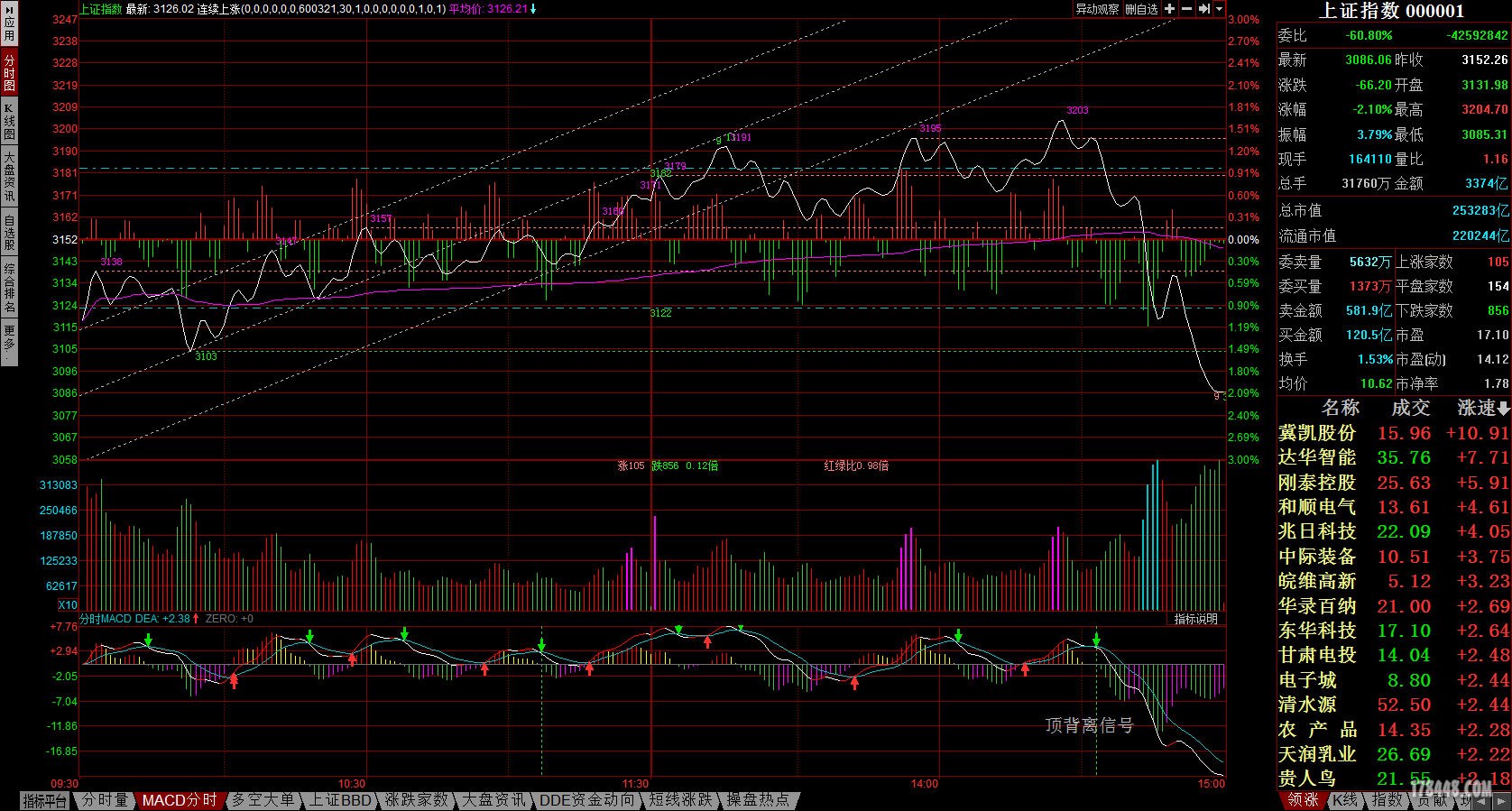Click the 顶背离信号 label in MACD panel

coord(1089,725)
